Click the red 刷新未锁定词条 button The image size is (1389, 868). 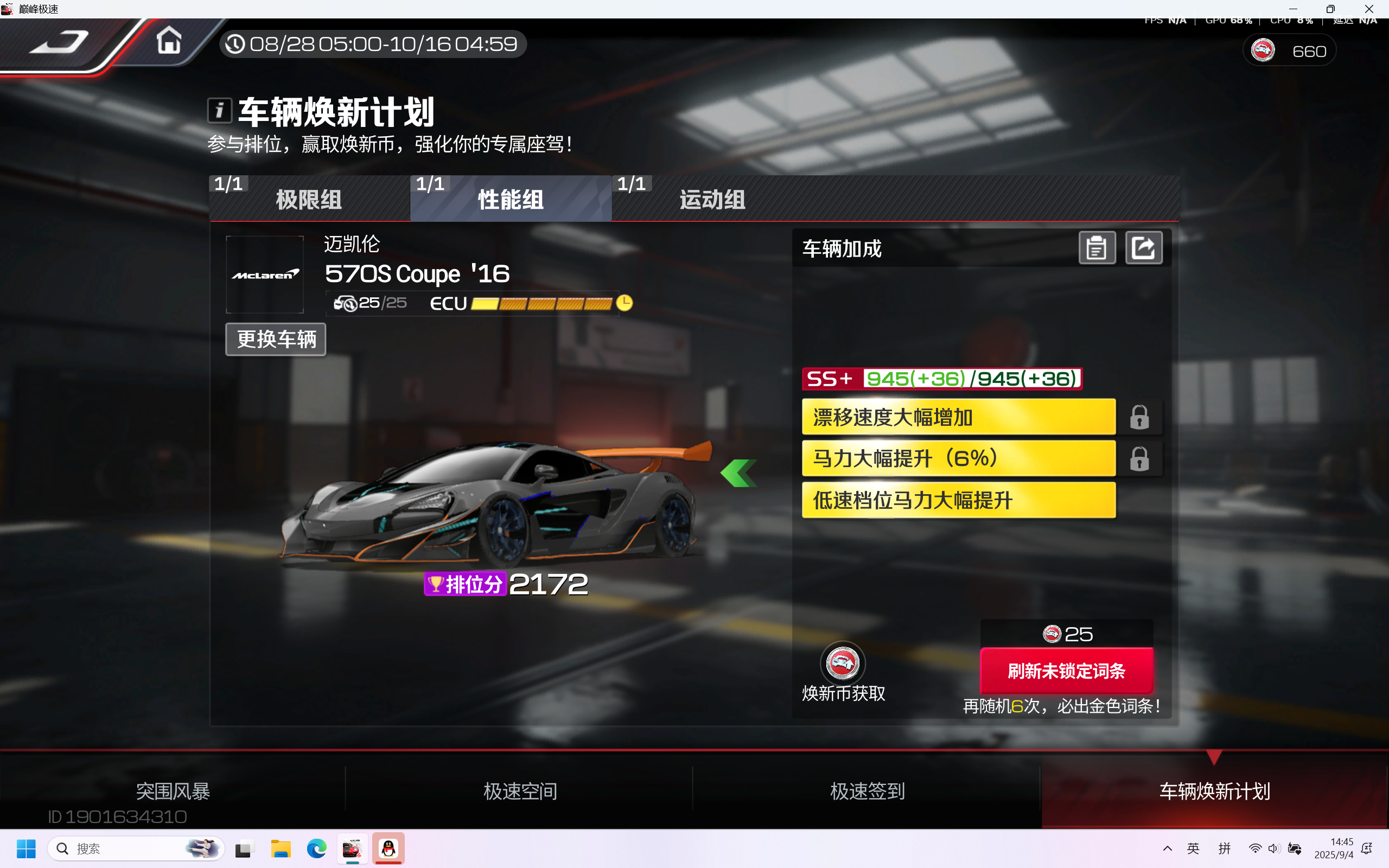point(1066,671)
